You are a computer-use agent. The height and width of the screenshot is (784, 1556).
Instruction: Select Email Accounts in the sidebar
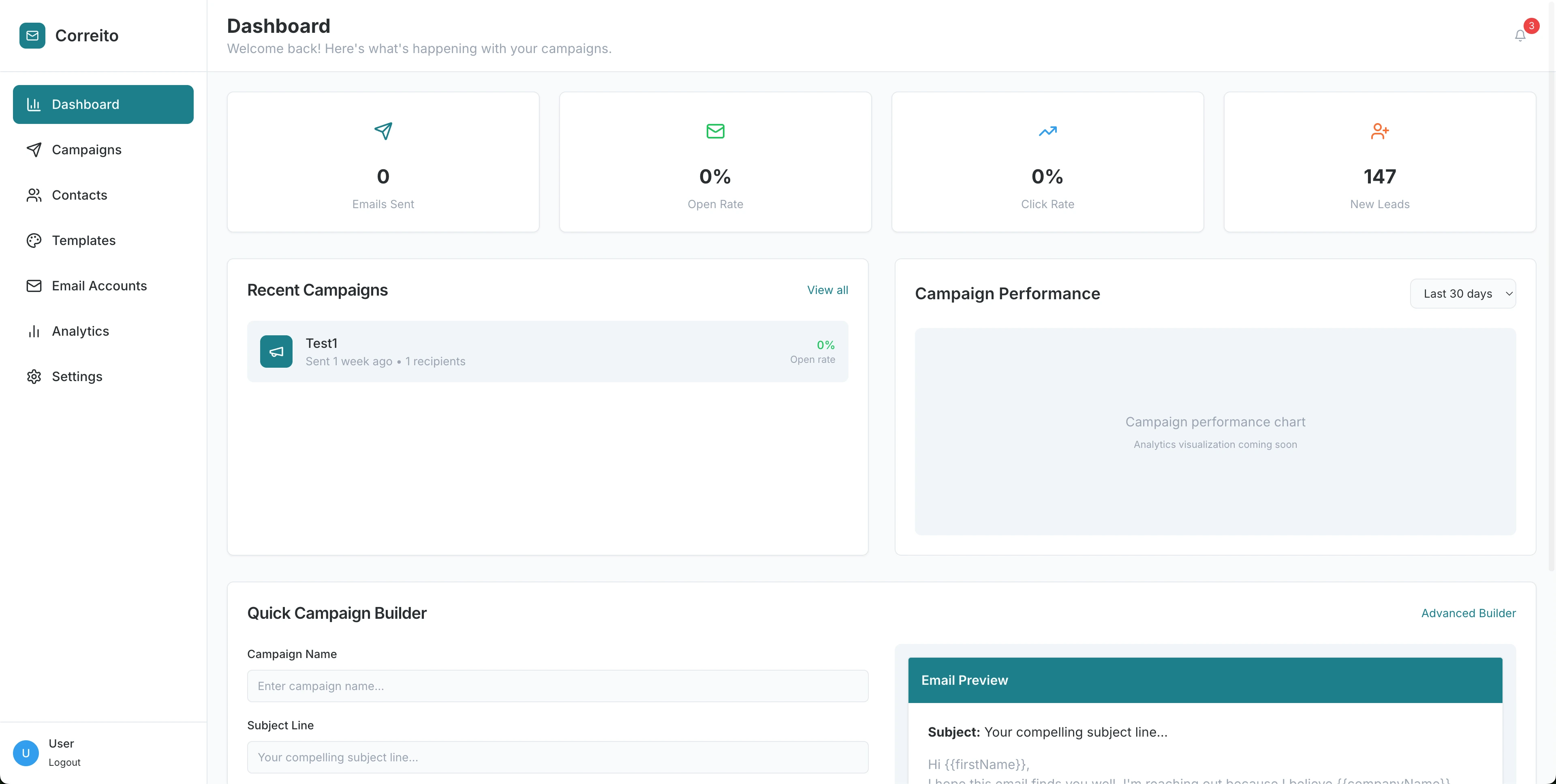click(99, 285)
